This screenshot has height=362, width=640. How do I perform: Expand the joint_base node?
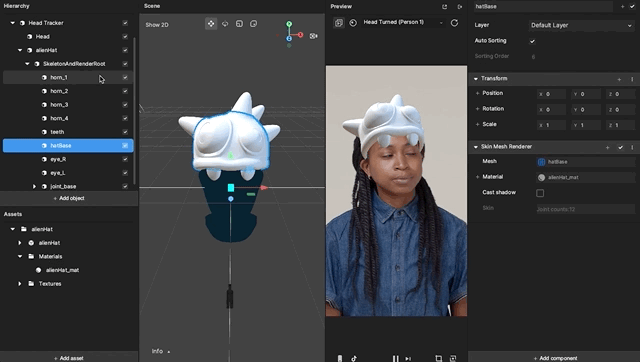pos(34,187)
